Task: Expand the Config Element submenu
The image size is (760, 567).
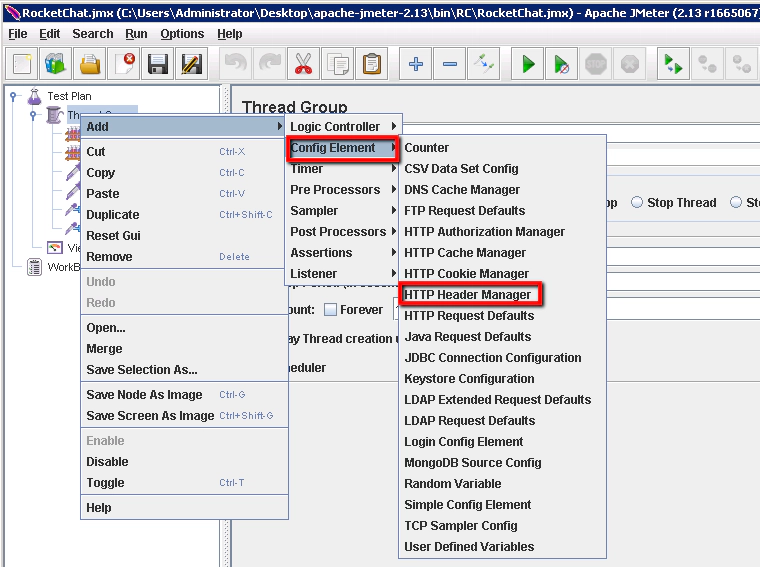Action: (343, 148)
